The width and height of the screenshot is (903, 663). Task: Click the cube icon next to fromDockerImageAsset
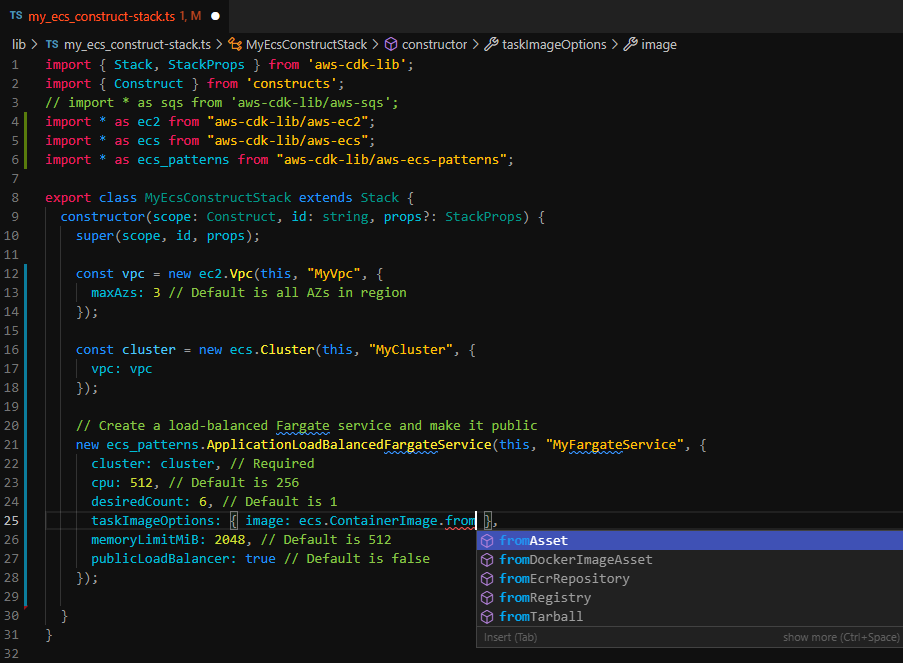click(489, 559)
